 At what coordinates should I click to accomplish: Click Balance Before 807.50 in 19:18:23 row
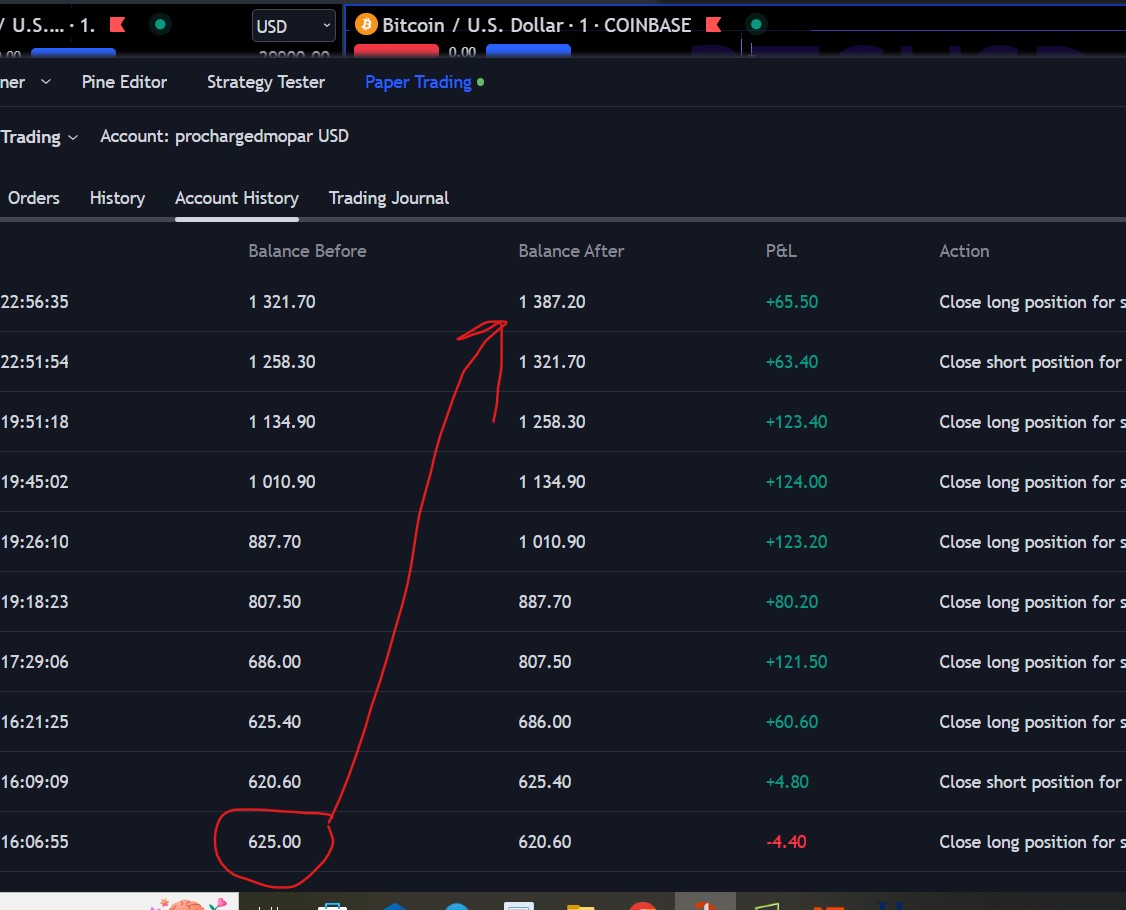coord(274,602)
